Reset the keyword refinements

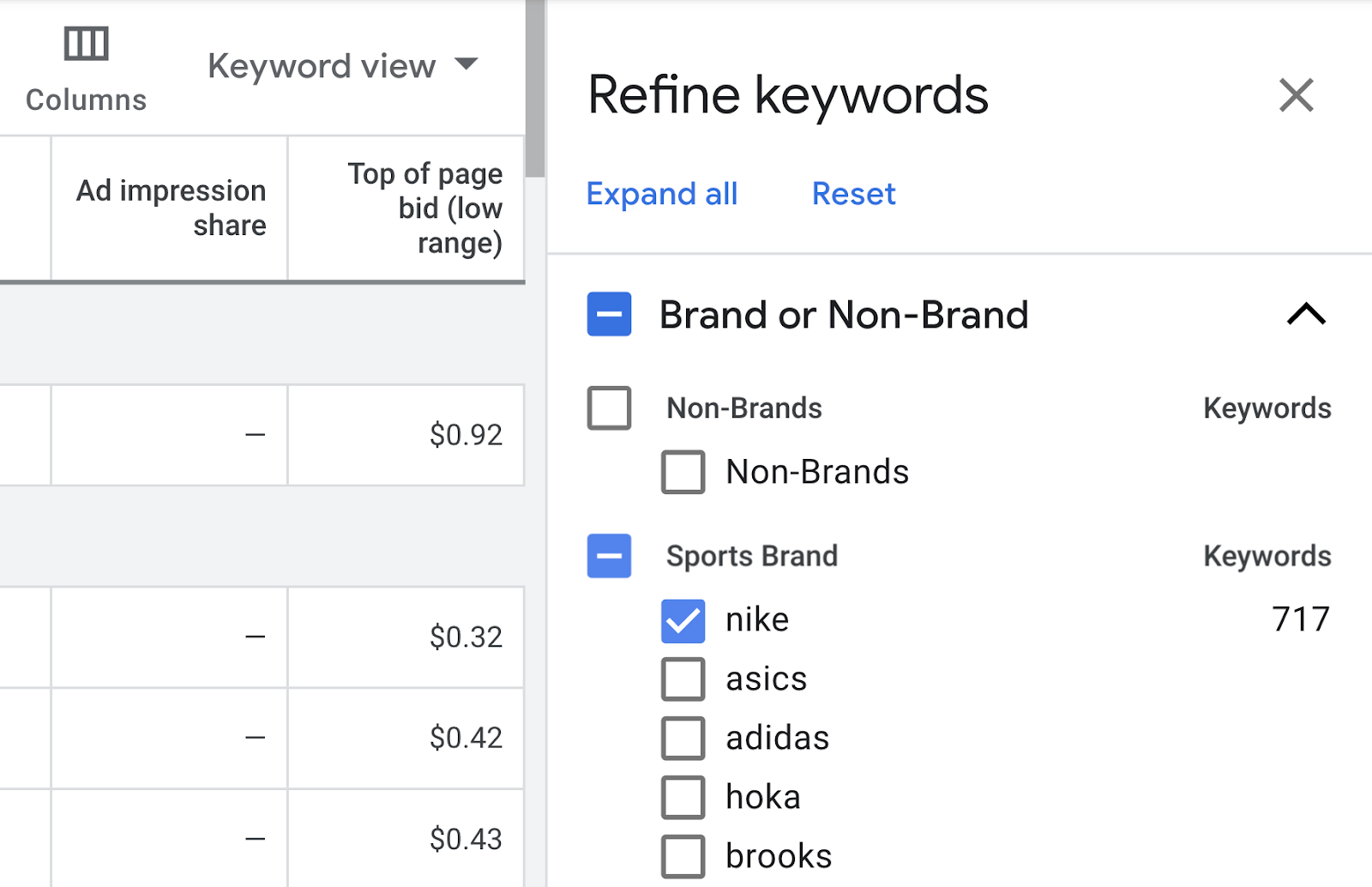coord(852,194)
